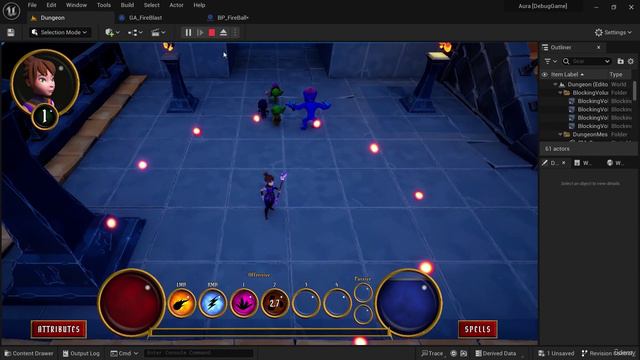The height and width of the screenshot is (360, 640).
Task: Open the Outliner filter dropdown
Action: 550,61
